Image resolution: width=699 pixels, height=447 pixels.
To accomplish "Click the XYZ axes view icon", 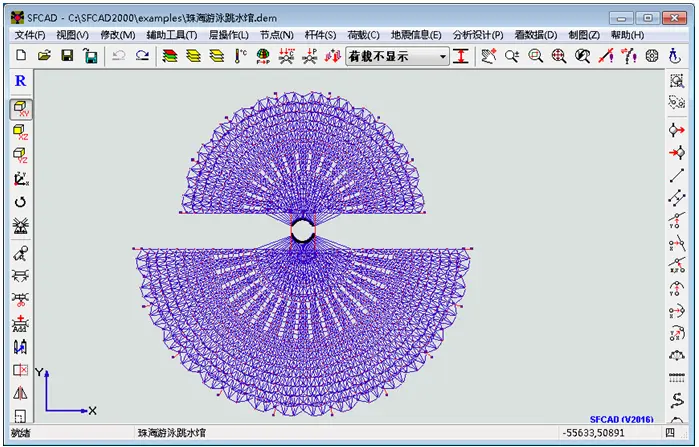I will click(x=21, y=179).
